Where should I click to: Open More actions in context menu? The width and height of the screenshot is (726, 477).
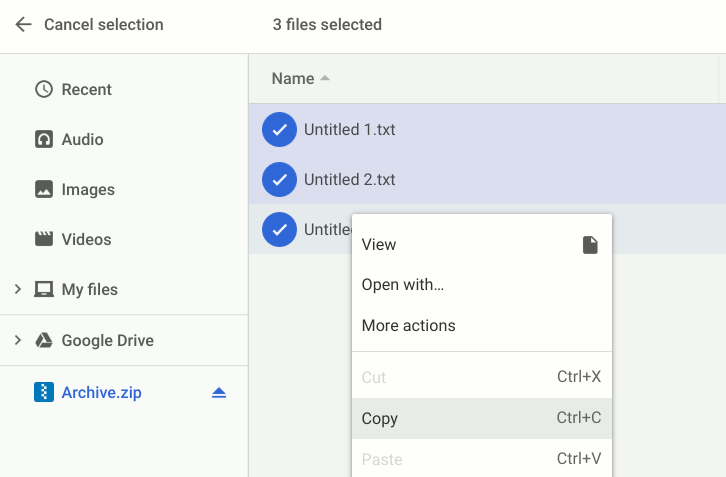(x=408, y=325)
